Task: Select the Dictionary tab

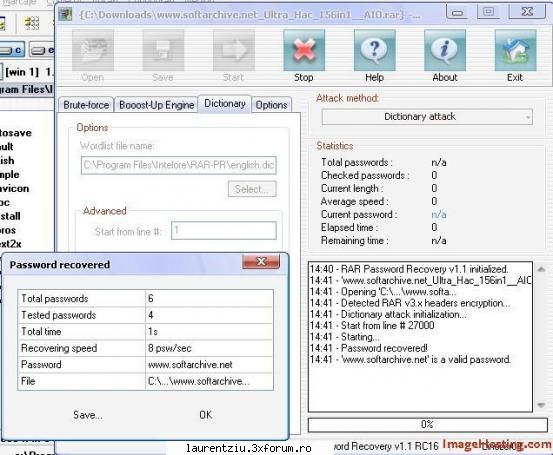Action: coord(225,104)
